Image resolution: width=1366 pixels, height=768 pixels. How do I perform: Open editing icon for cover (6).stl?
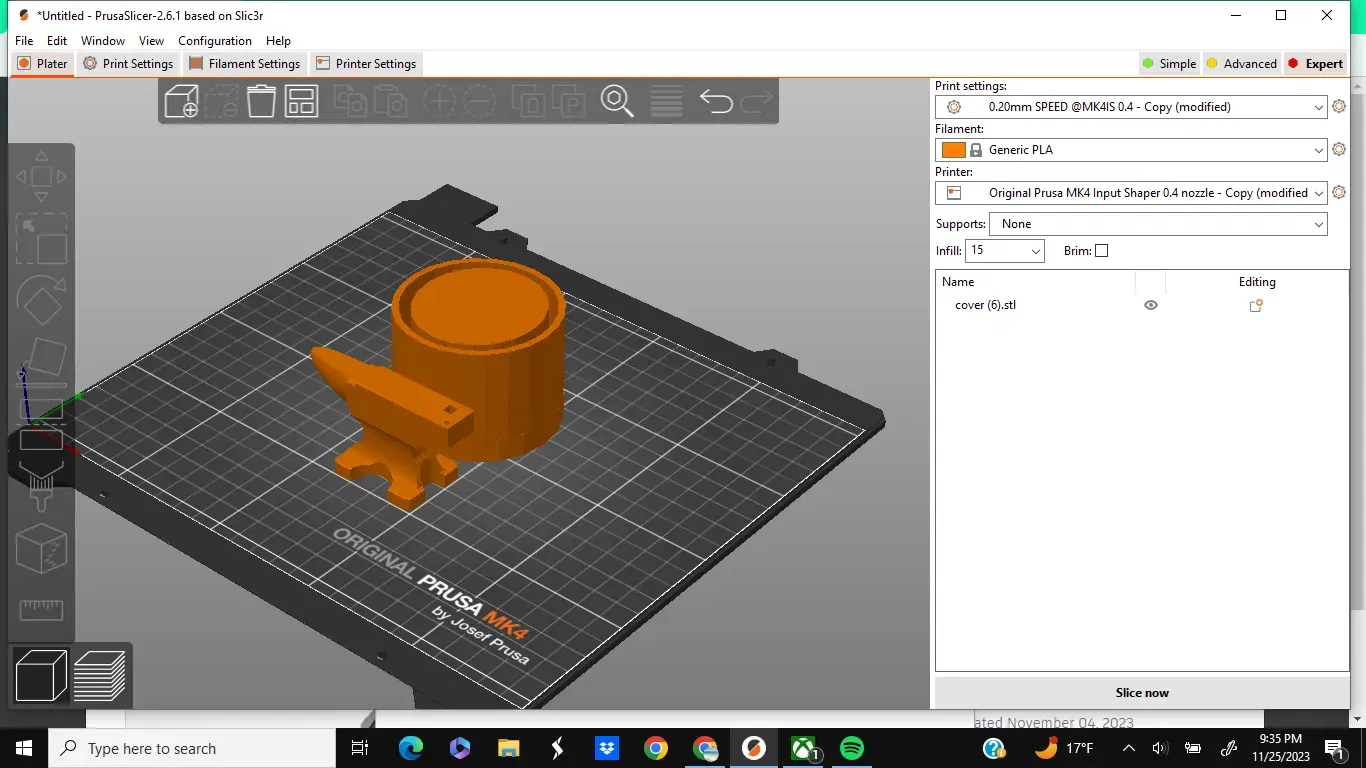click(1256, 306)
